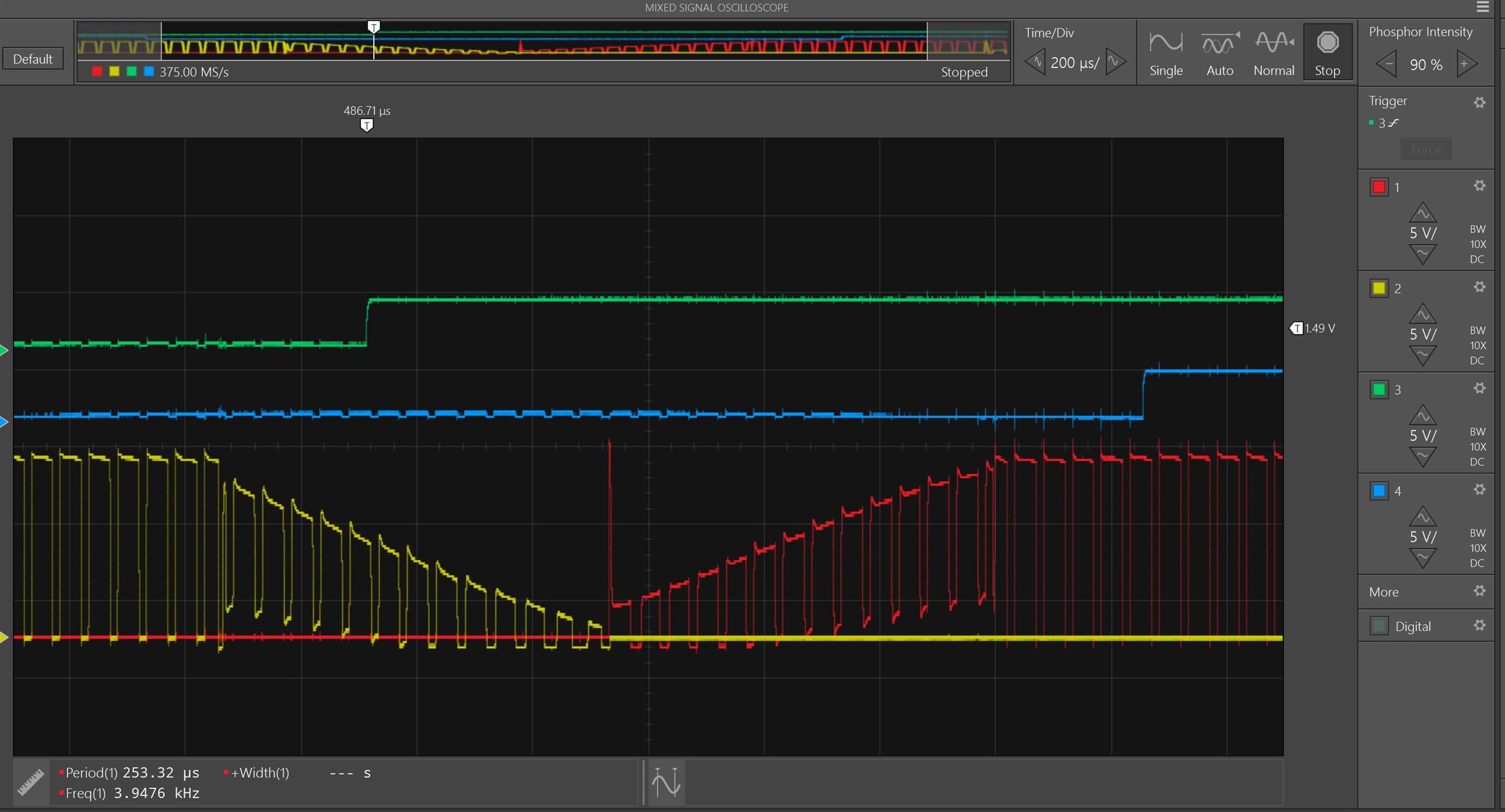Toggle channel 4 blue swatch
This screenshot has width=1505, height=812.
pos(1379,491)
